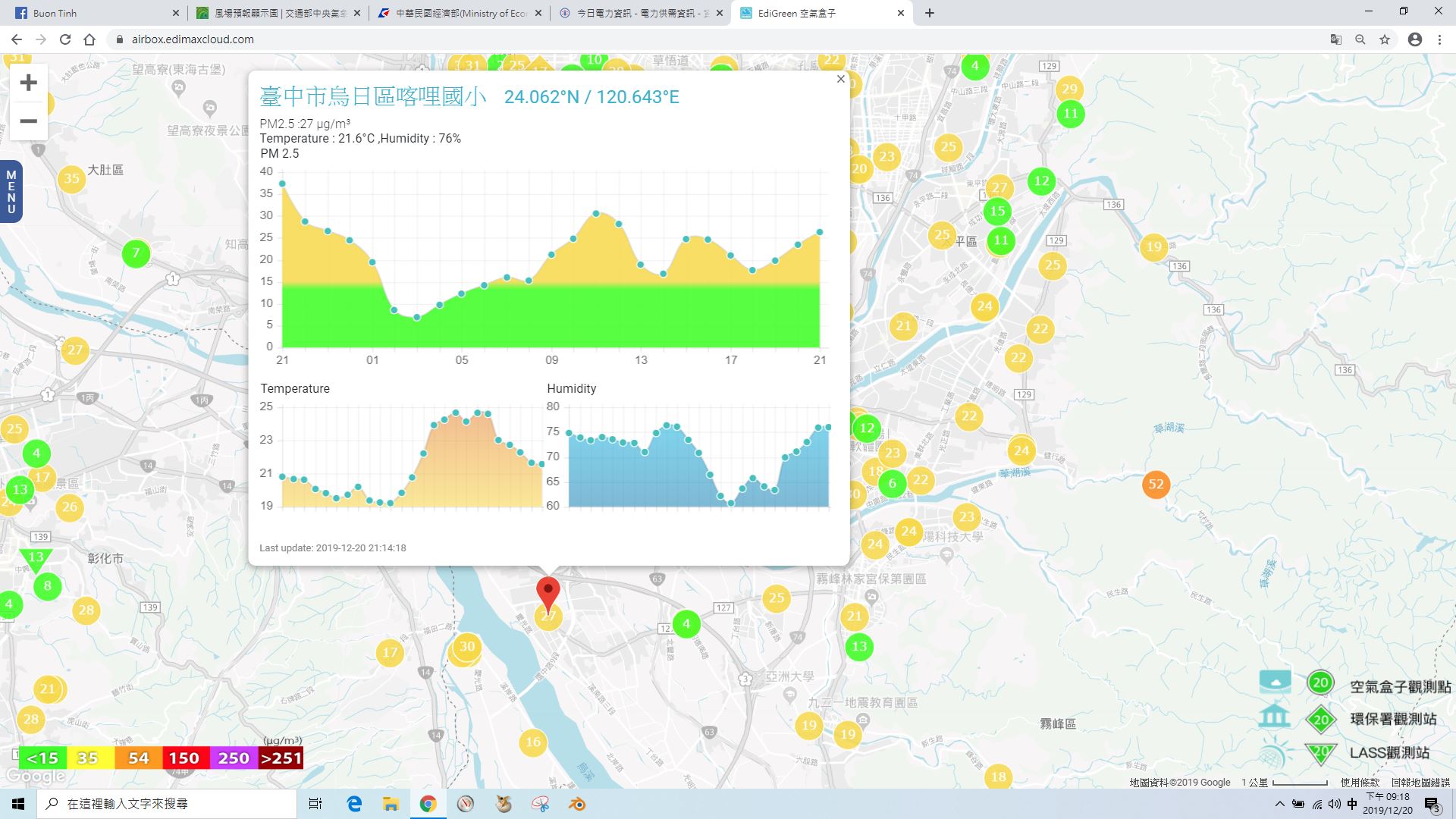Screen dimensions: 1456x819
Task: Click the first PM2.5 chart point near 37
Action: pos(282,184)
